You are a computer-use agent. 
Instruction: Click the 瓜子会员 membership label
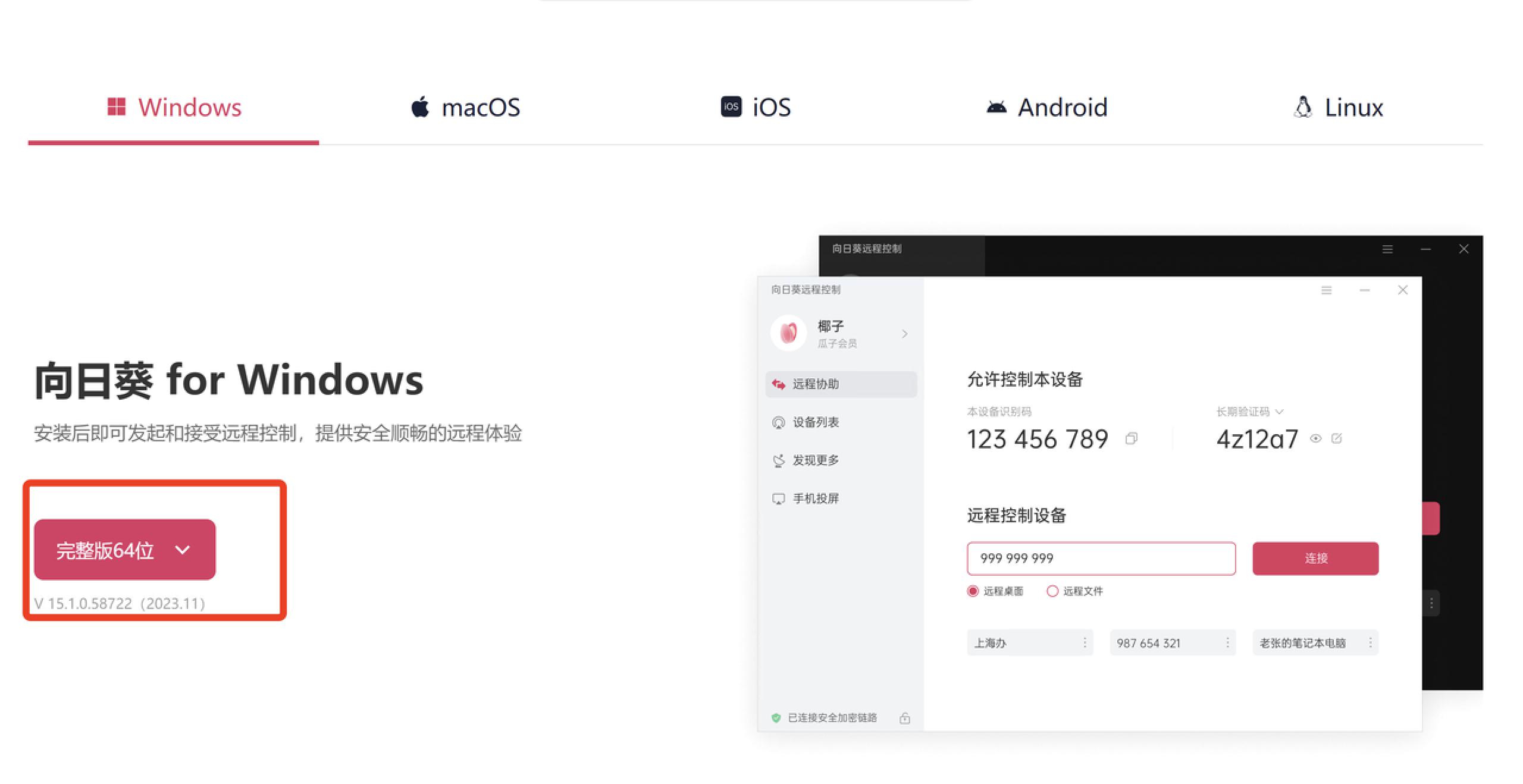tap(837, 344)
